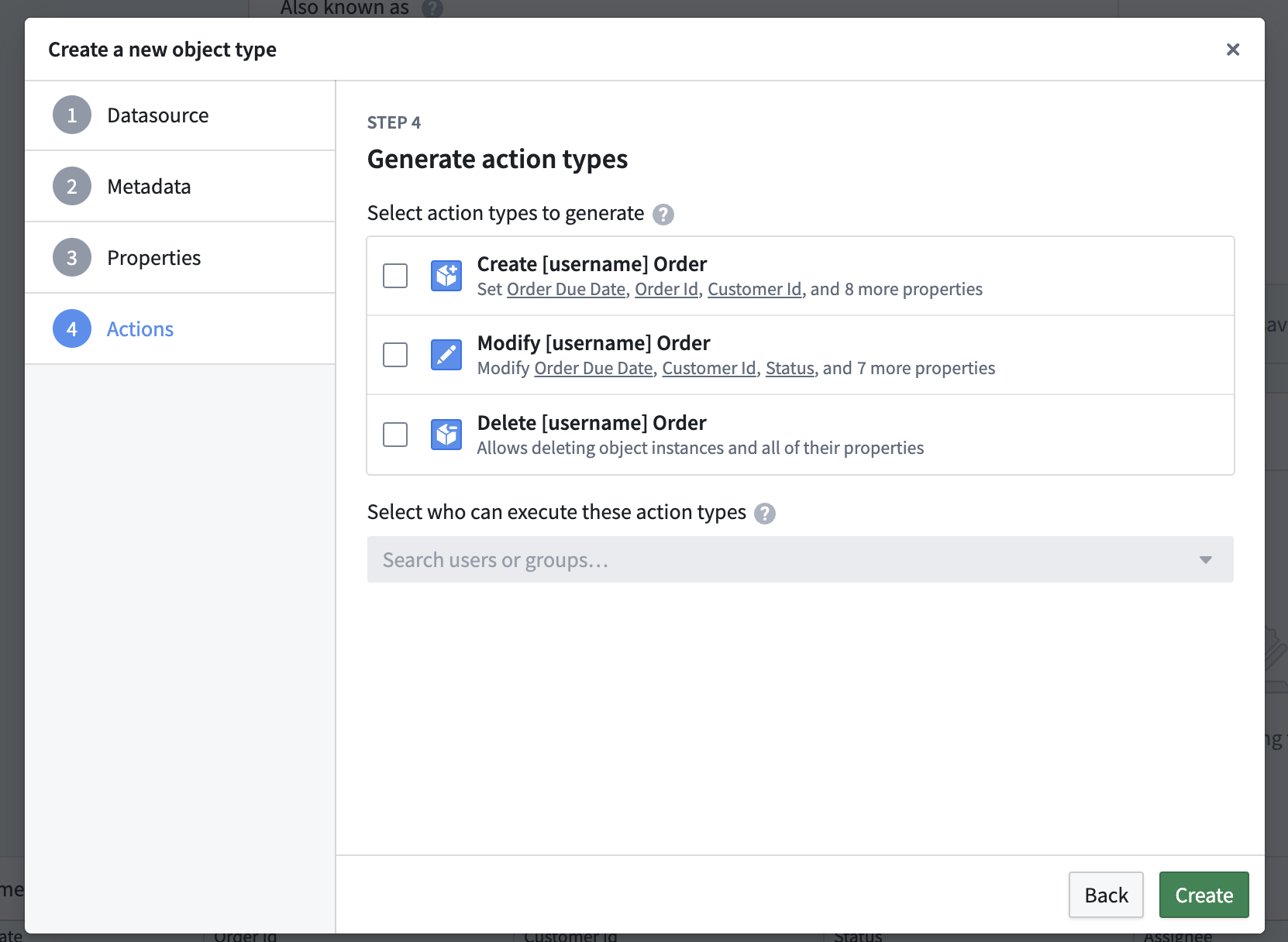Open the Customer Id link in Create action
This screenshot has width=1288, height=942.
(x=754, y=290)
